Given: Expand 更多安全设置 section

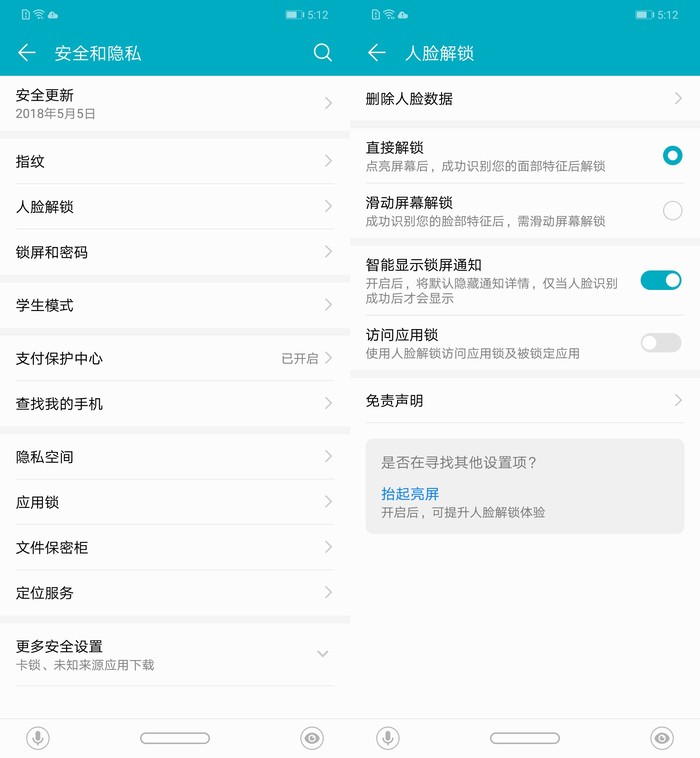Looking at the screenshot, I should 322,654.
